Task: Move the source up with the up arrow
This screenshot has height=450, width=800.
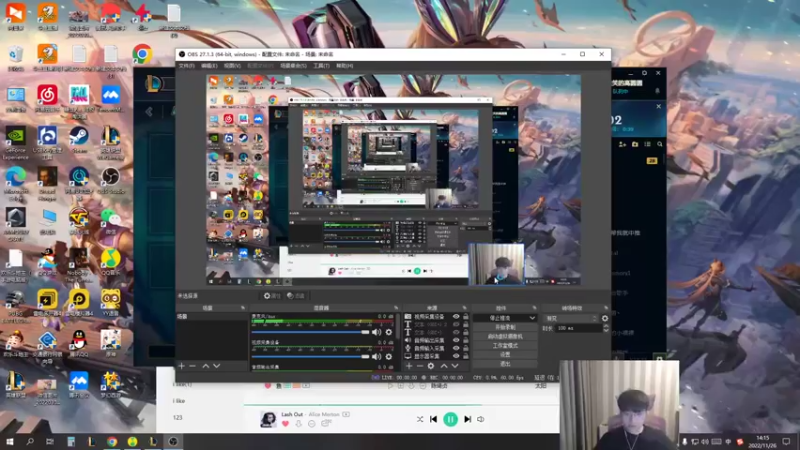Action: pyautogui.click(x=444, y=366)
